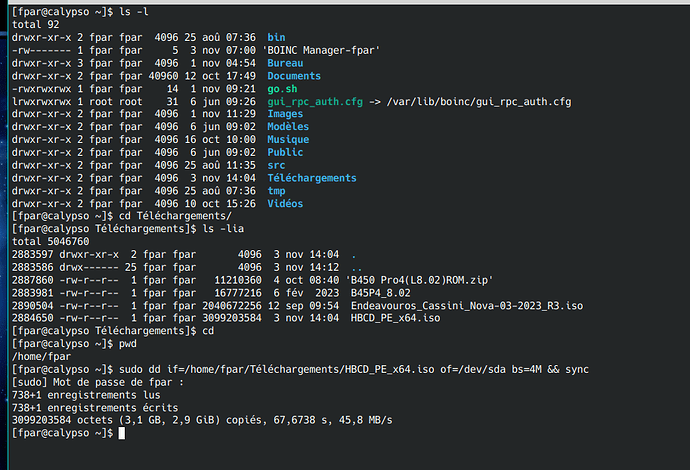Click the terminal cursor block at the prompt

coord(122,433)
